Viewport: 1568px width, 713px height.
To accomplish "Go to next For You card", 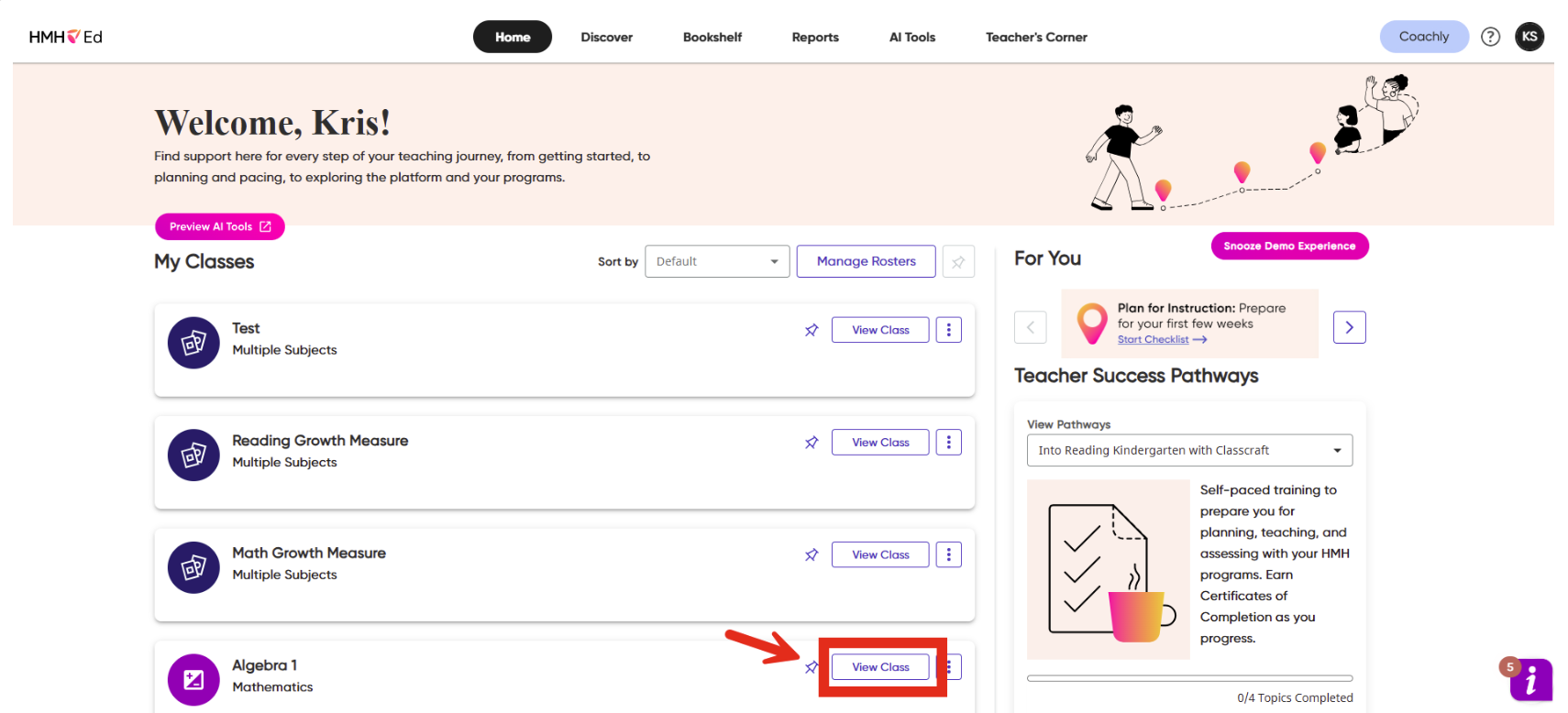I will coord(1350,327).
